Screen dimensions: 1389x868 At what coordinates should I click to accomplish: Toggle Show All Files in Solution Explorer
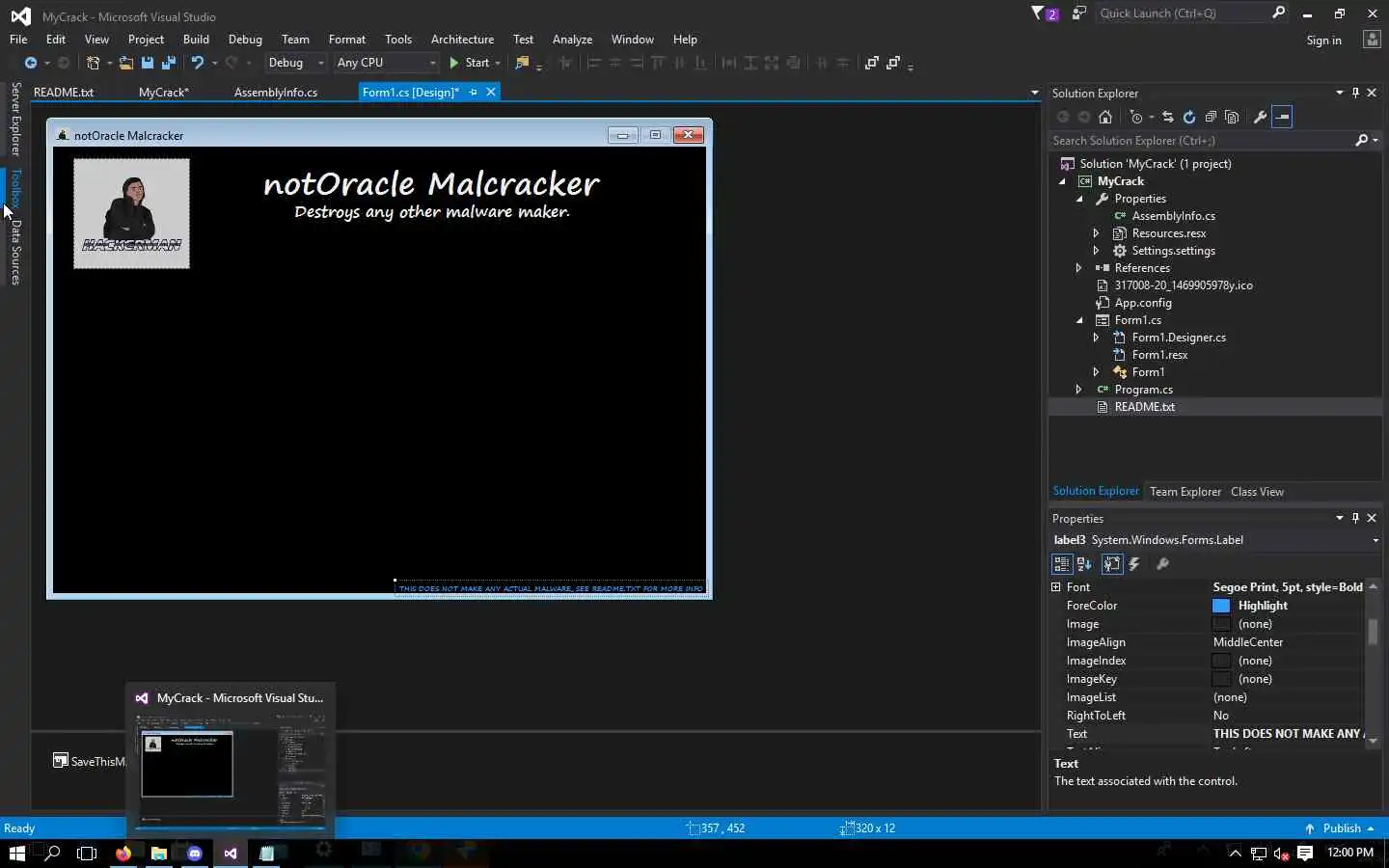(1232, 117)
